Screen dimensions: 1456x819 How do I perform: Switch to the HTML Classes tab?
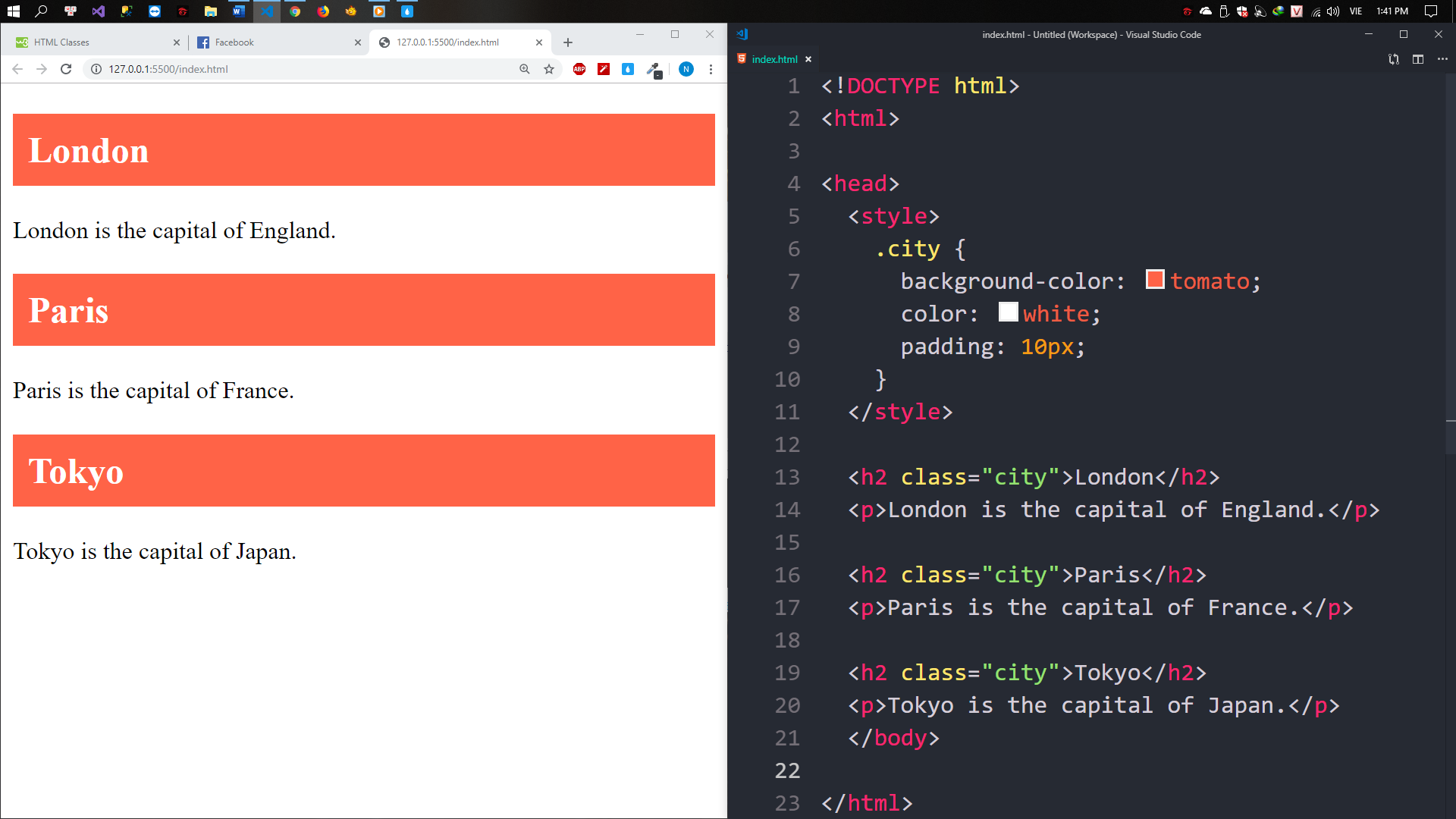point(91,42)
